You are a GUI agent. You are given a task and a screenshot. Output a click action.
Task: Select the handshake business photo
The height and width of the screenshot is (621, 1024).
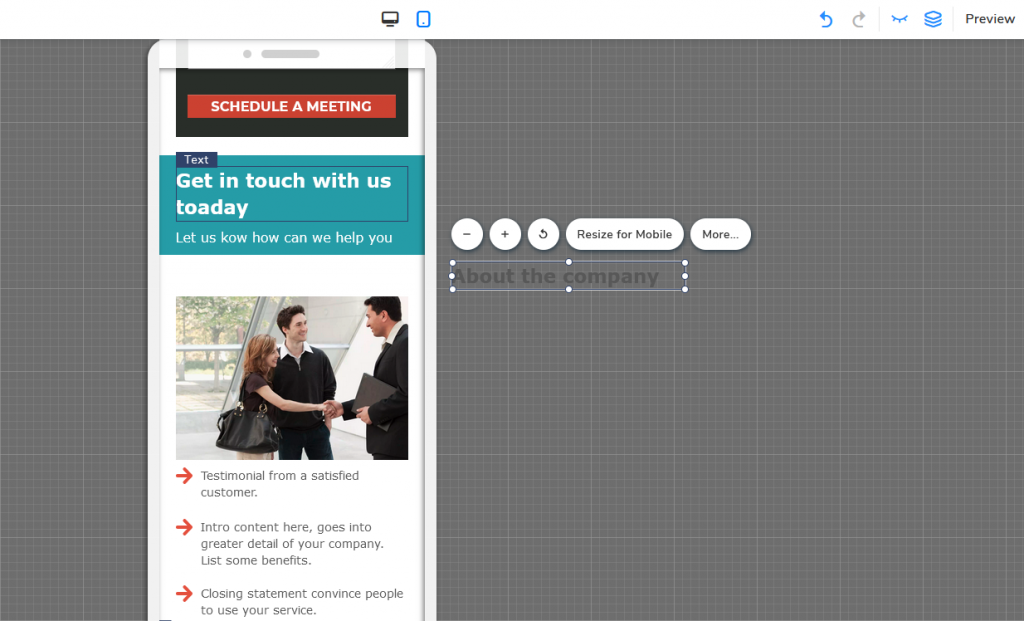coord(292,378)
